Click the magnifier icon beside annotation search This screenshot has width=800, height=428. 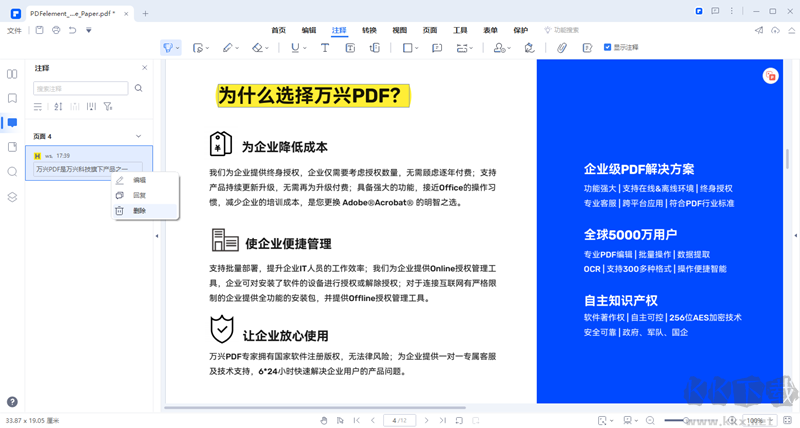coord(139,89)
